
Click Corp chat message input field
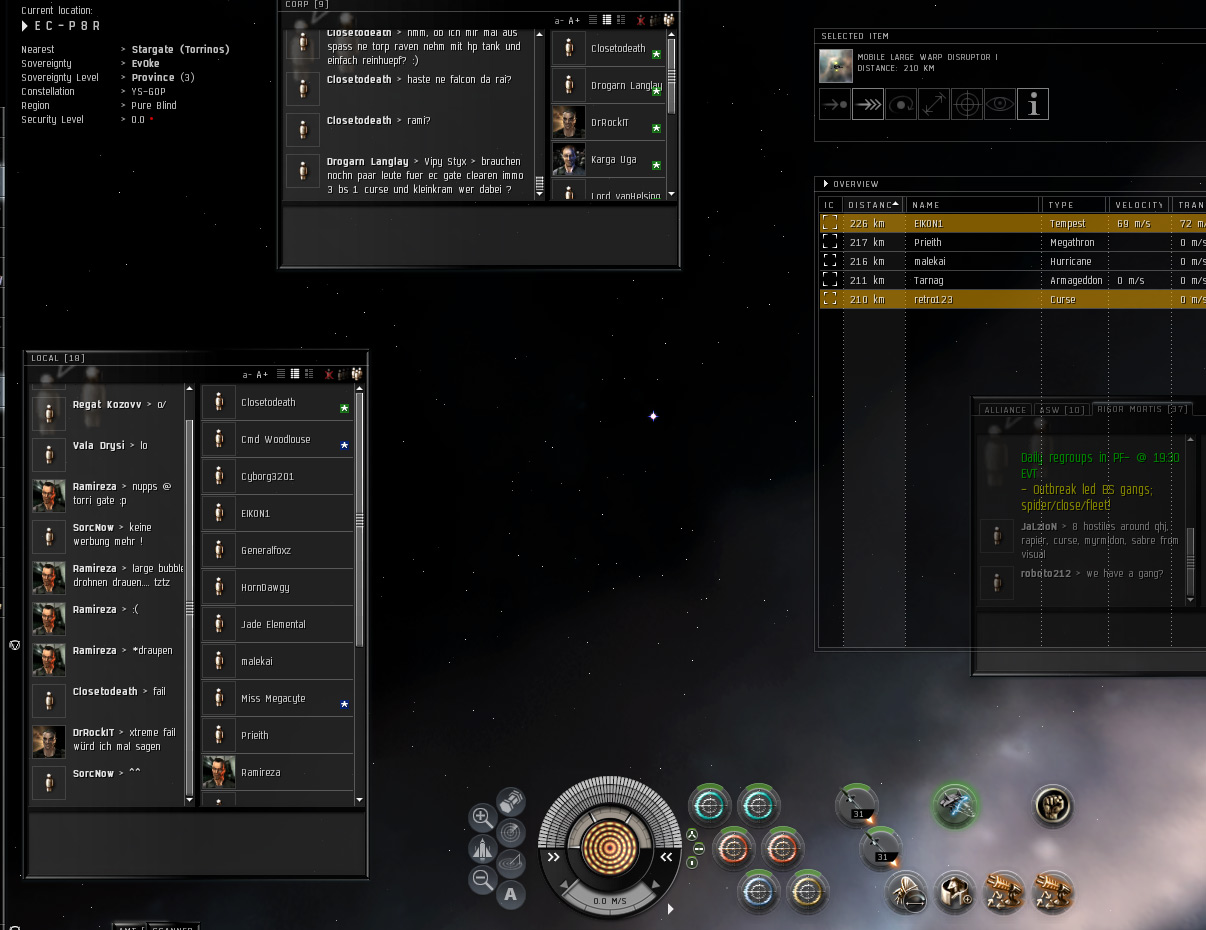coord(479,235)
